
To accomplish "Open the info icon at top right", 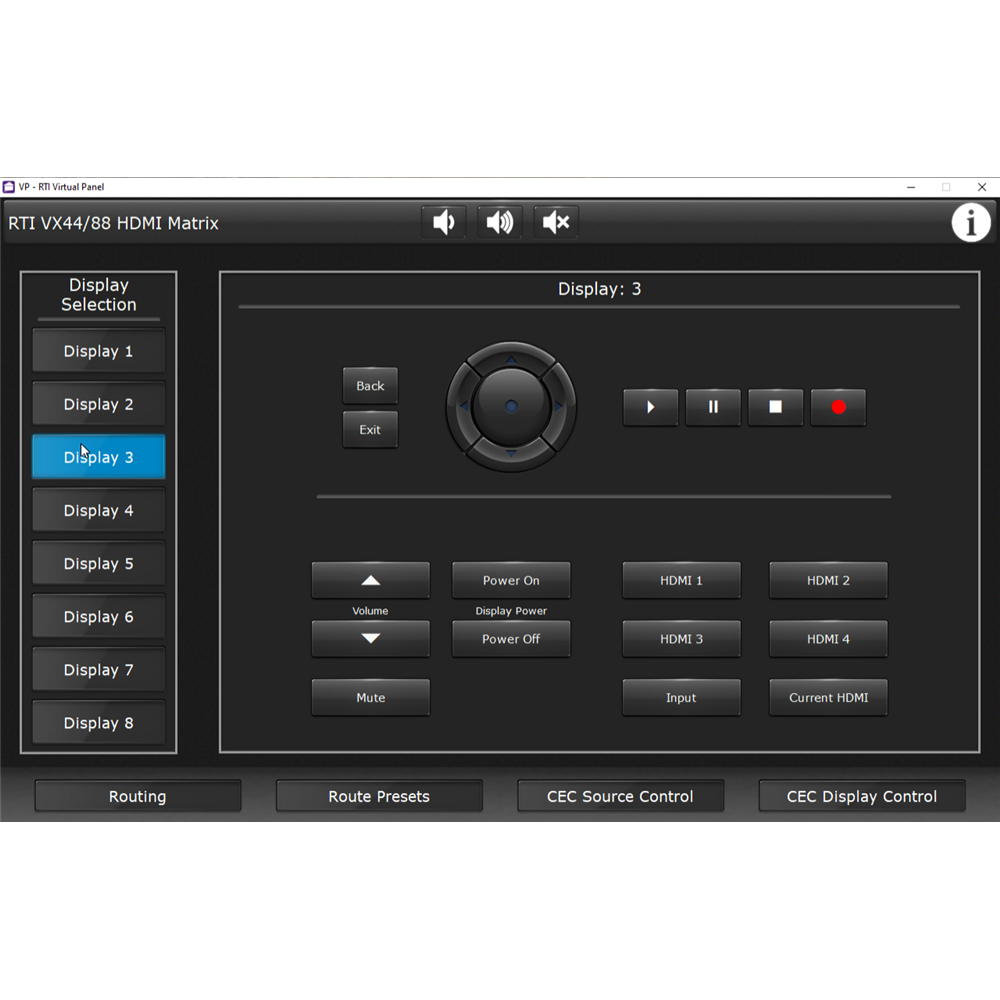I will point(970,222).
